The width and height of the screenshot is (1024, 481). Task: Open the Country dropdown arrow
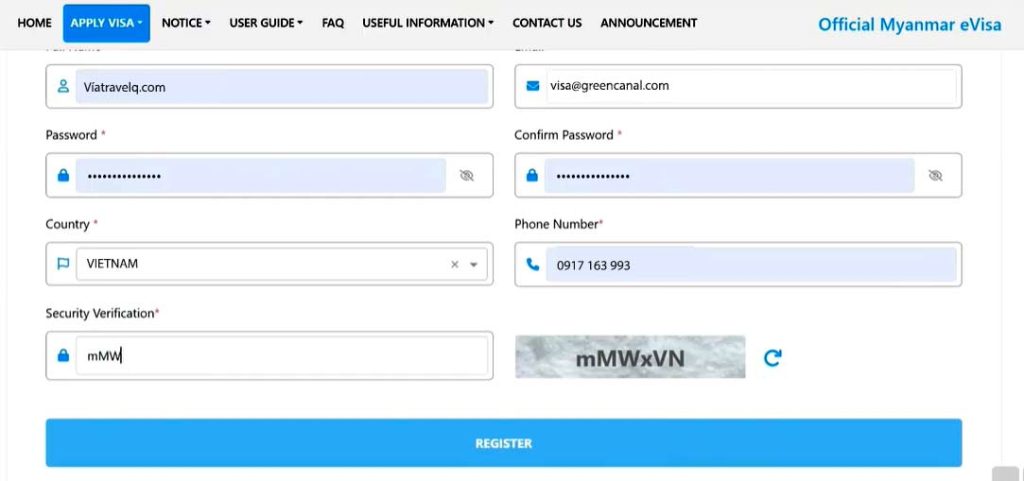tap(473, 264)
